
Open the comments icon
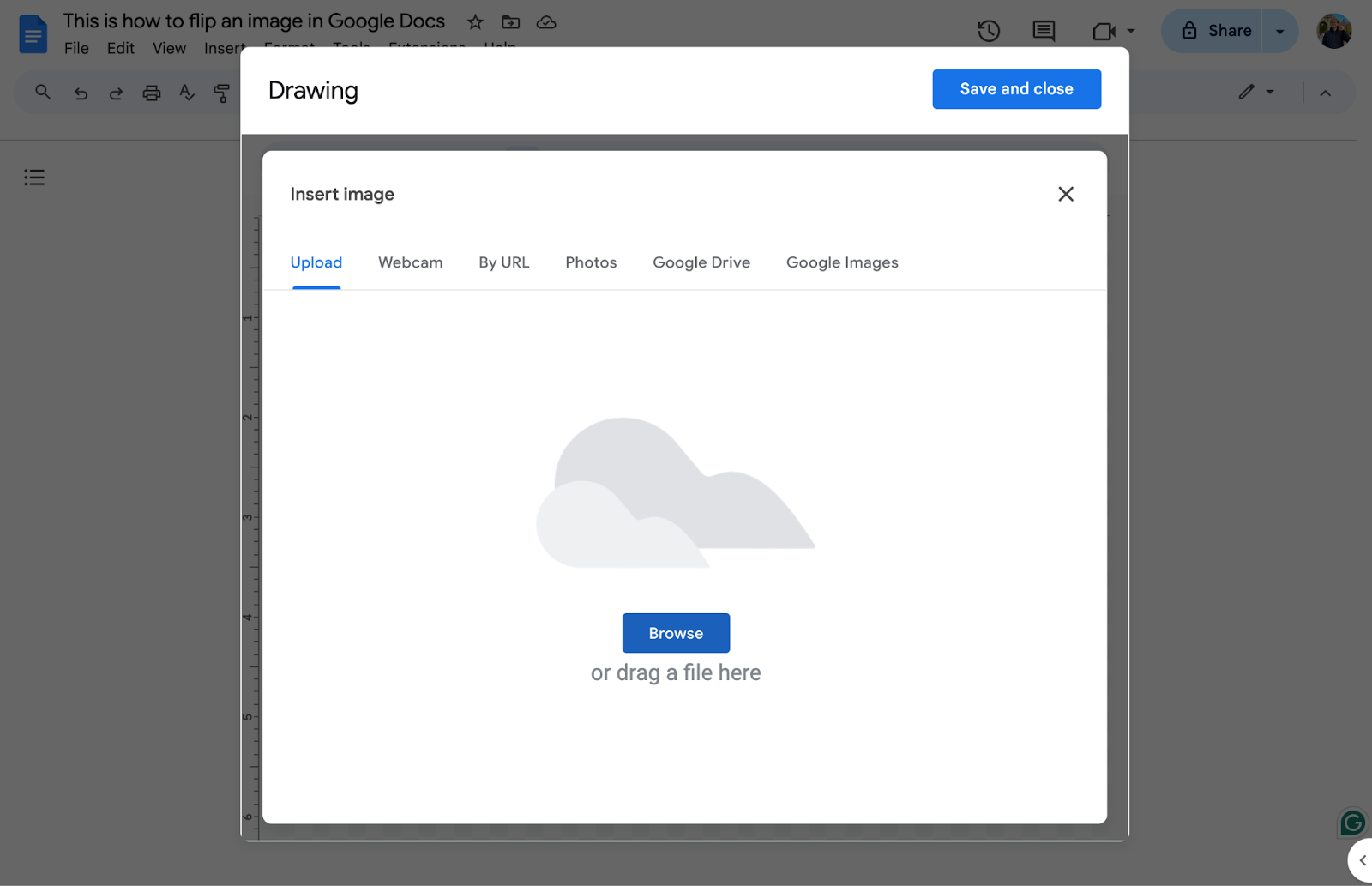[x=1044, y=31]
